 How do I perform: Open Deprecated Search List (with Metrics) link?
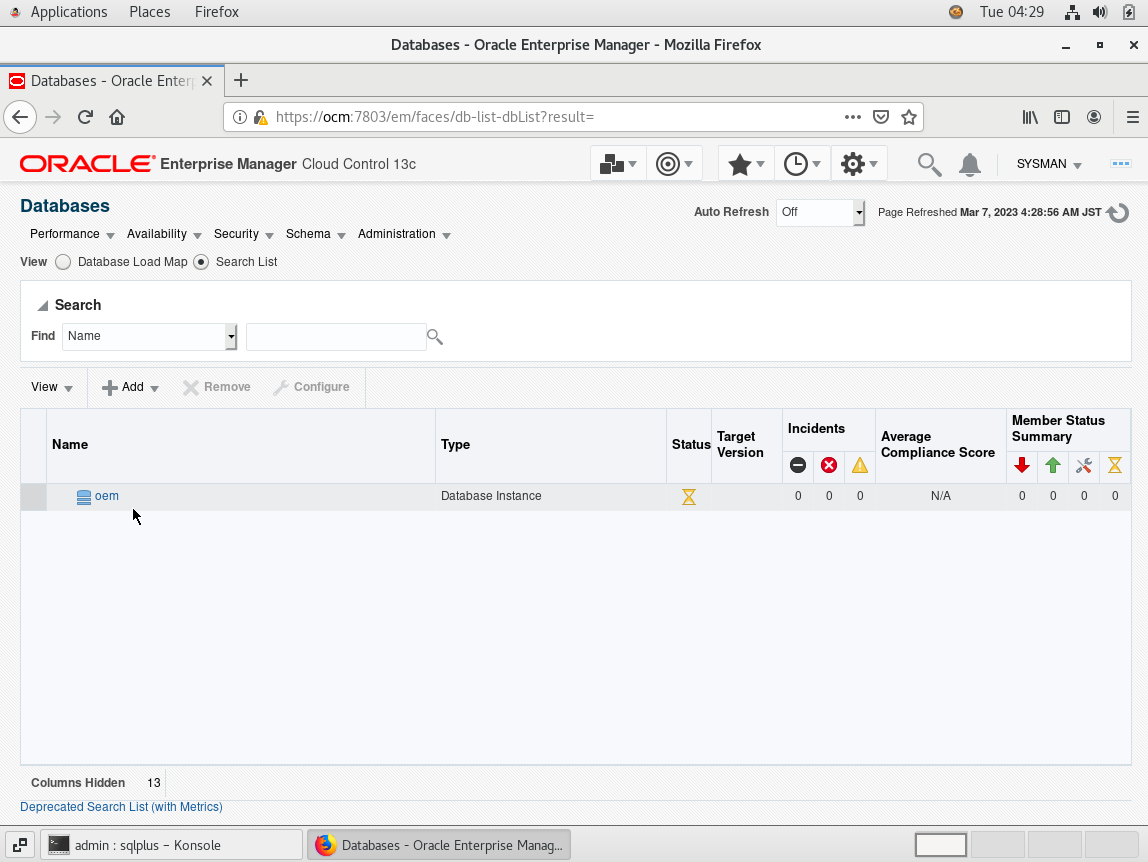[121, 806]
